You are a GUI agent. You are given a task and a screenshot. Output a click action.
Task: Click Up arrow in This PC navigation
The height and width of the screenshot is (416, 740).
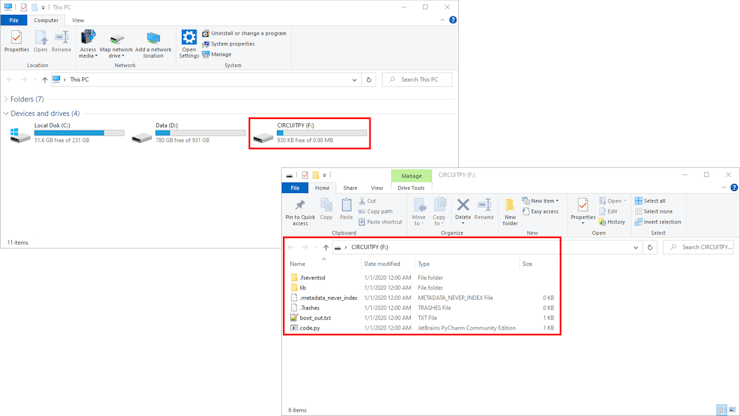44,80
